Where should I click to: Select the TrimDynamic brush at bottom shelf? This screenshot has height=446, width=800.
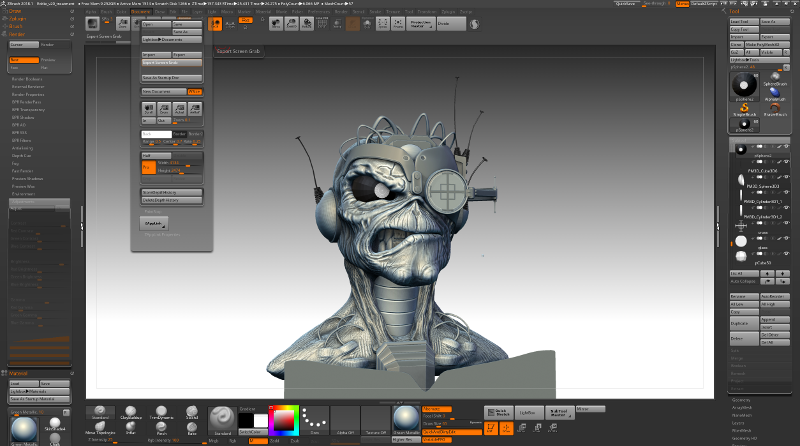tap(161, 412)
